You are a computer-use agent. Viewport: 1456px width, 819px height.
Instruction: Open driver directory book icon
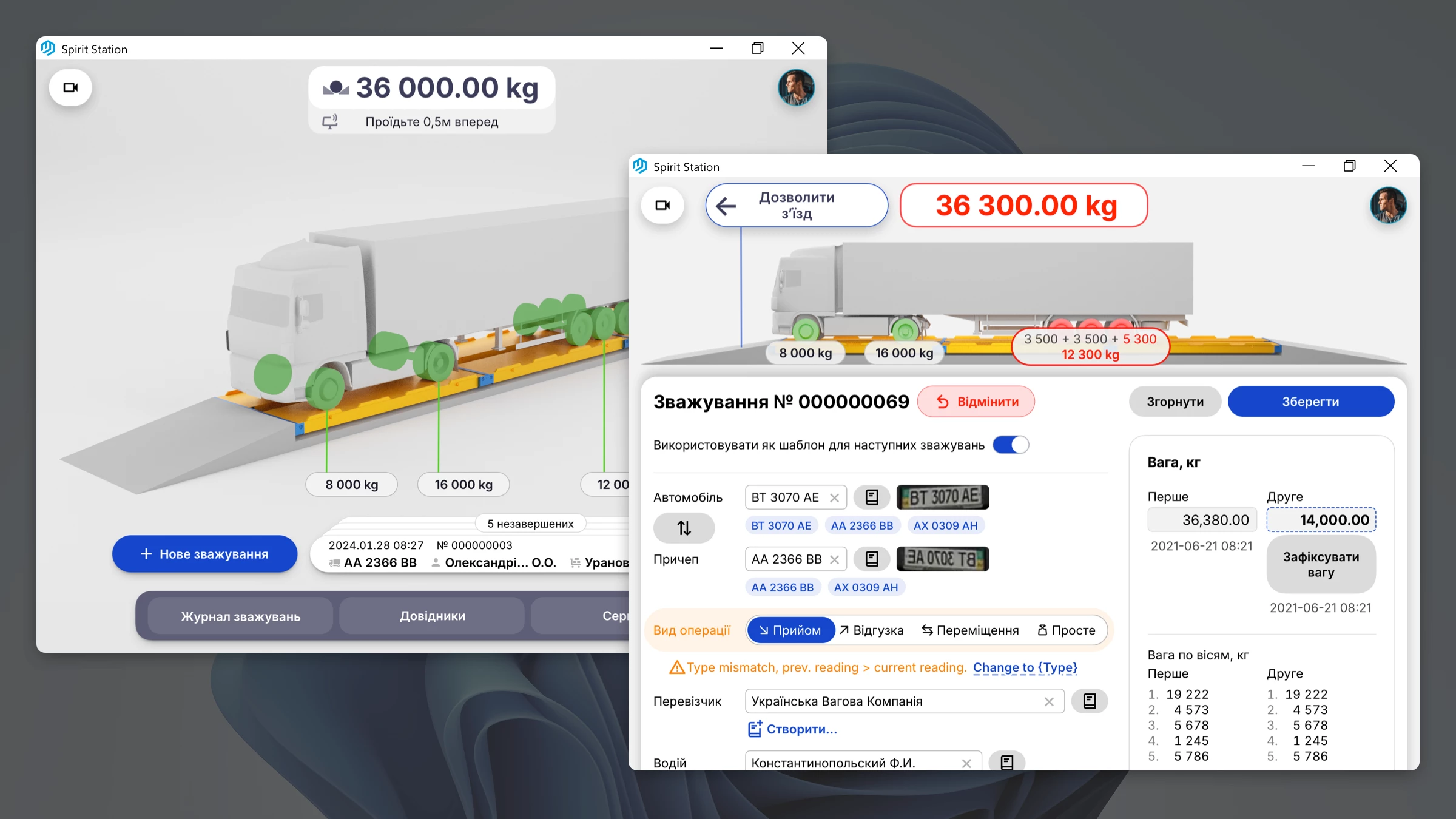[1007, 762]
